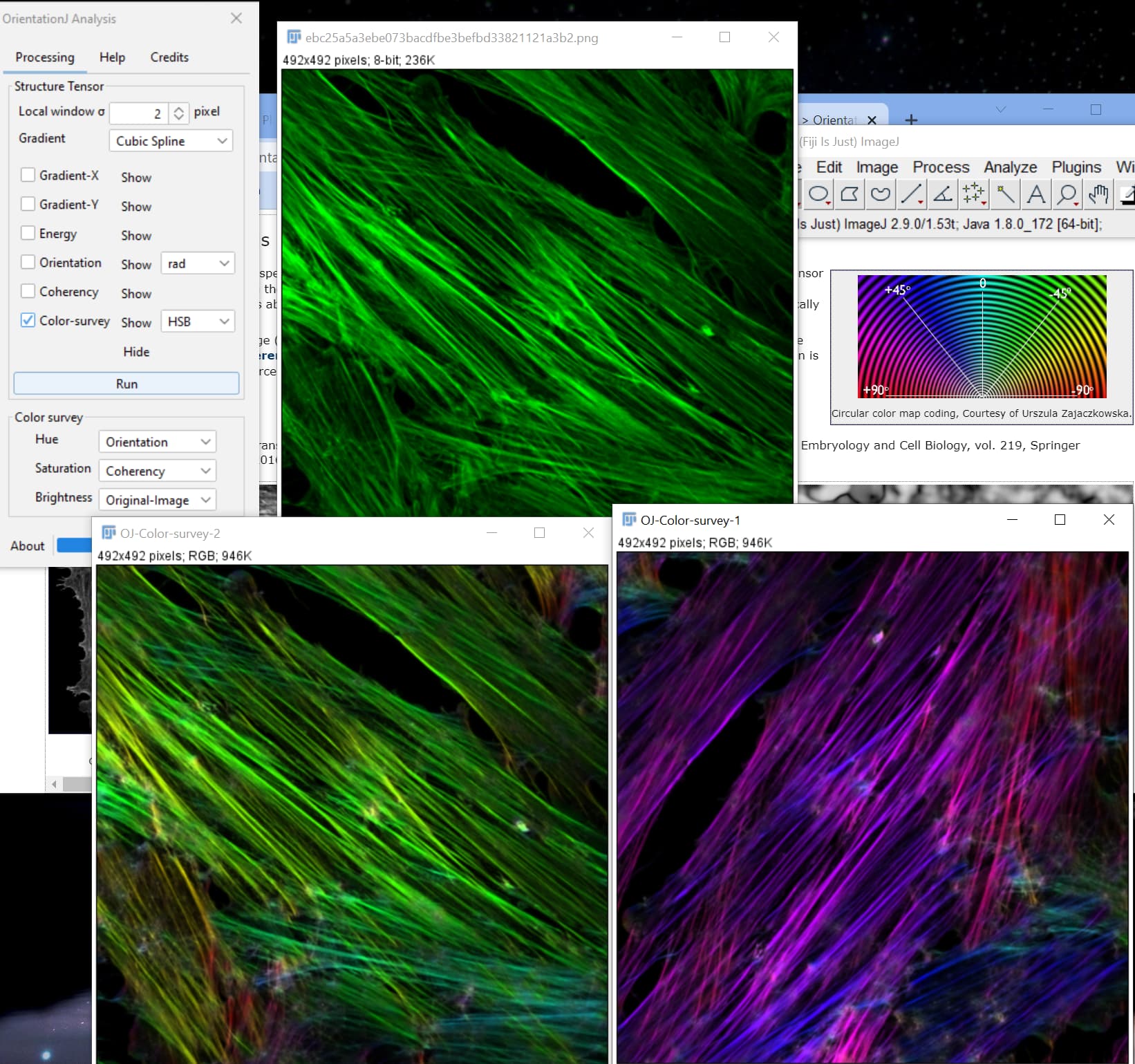Select the Freehand selection tool
This screenshot has width=1135, height=1064.
pyautogui.click(x=880, y=194)
